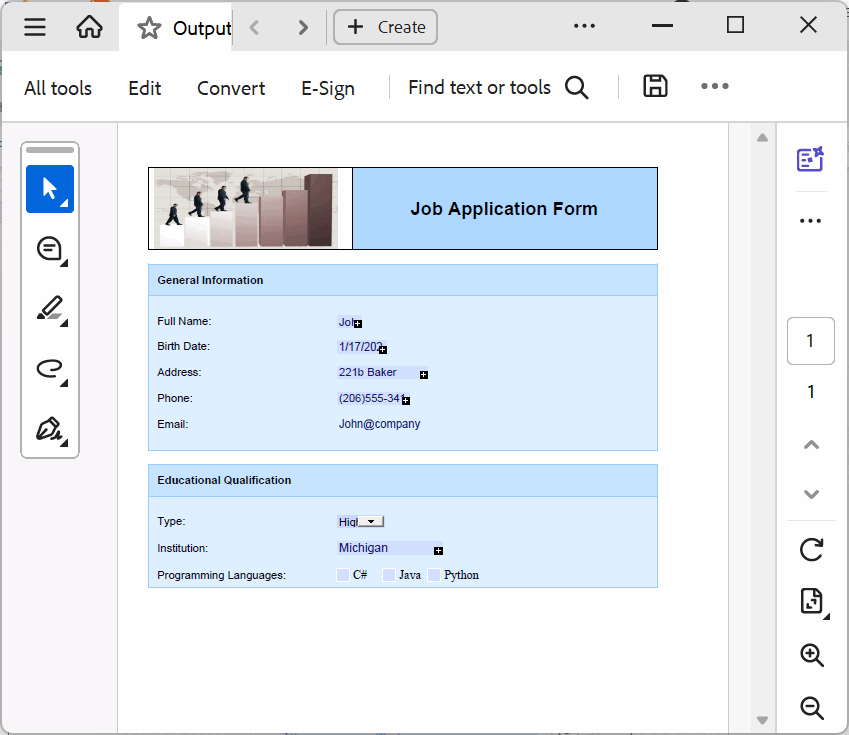Click the search magnifier icon
Screen dimensions: 849x735
(x=577, y=87)
